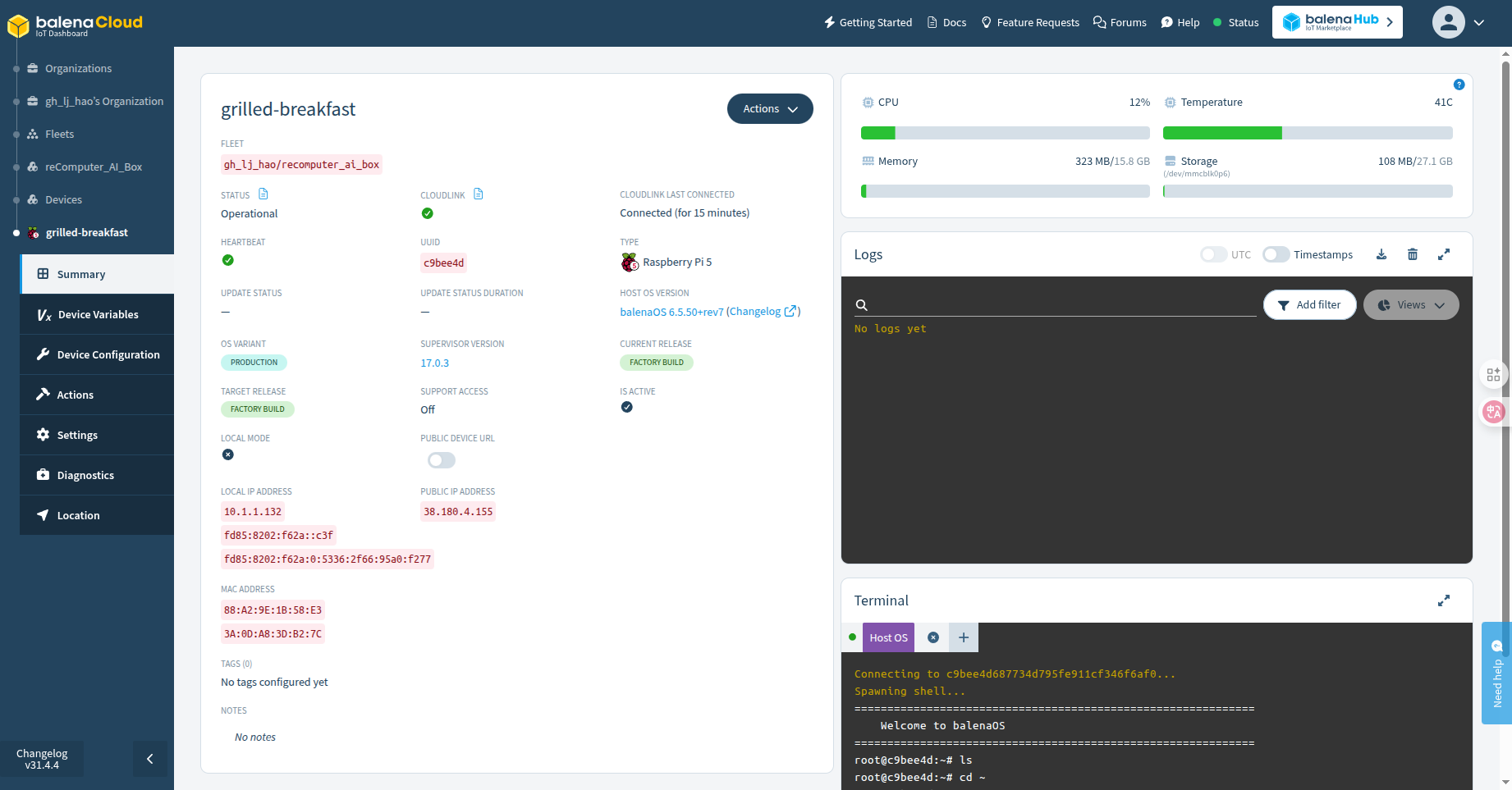1512x790 pixels.
Task: Clear logs with the trash icon
Action: pos(1413,254)
